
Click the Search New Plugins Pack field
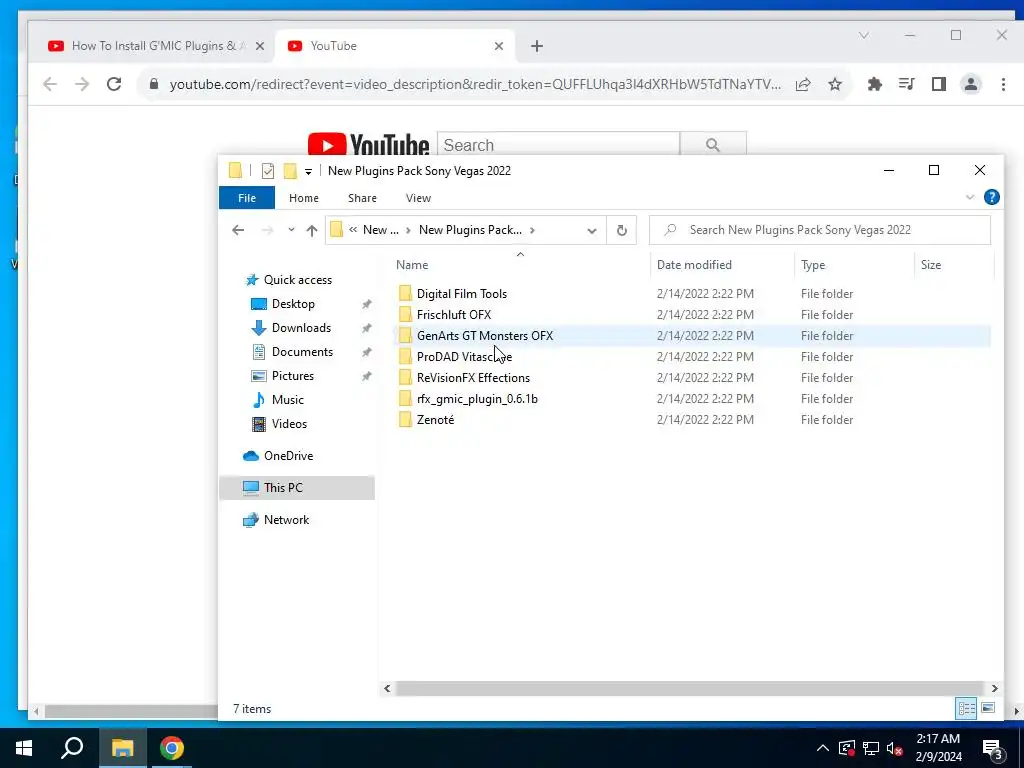pyautogui.click(x=820, y=230)
